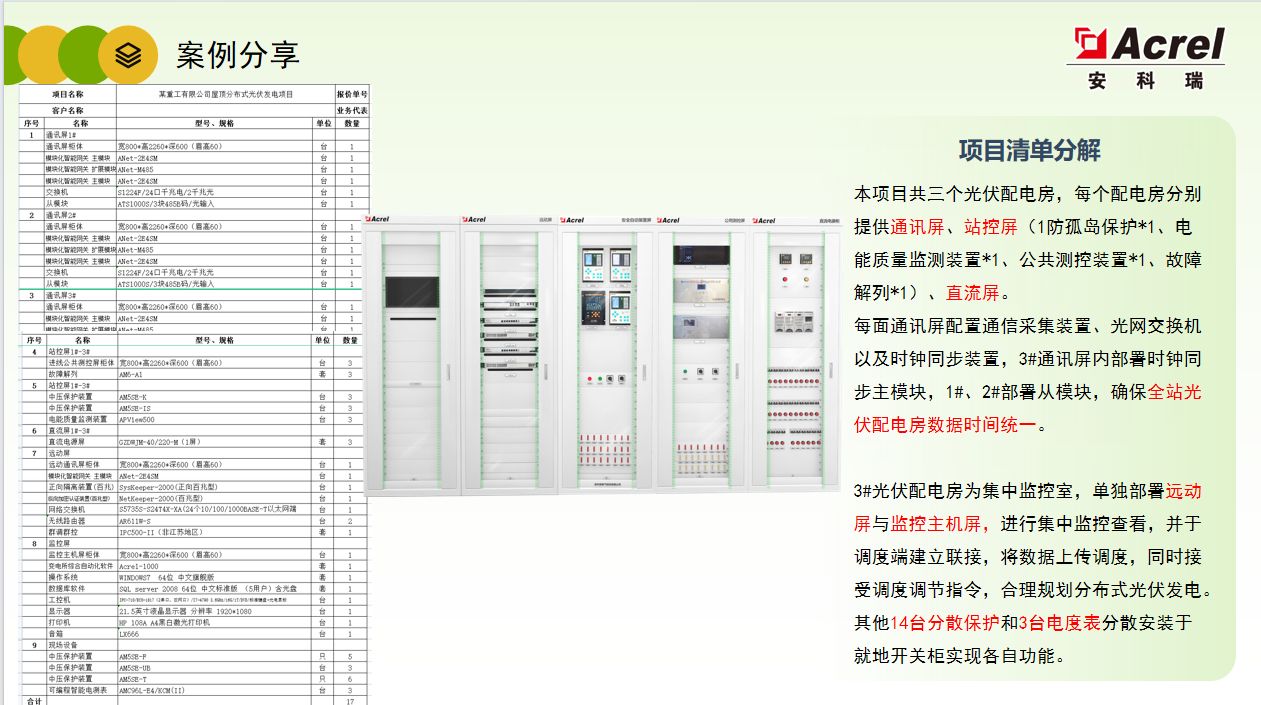Click the large Acrel 安科瑞 logo
The image size is (1261, 705).
[x=1149, y=58]
